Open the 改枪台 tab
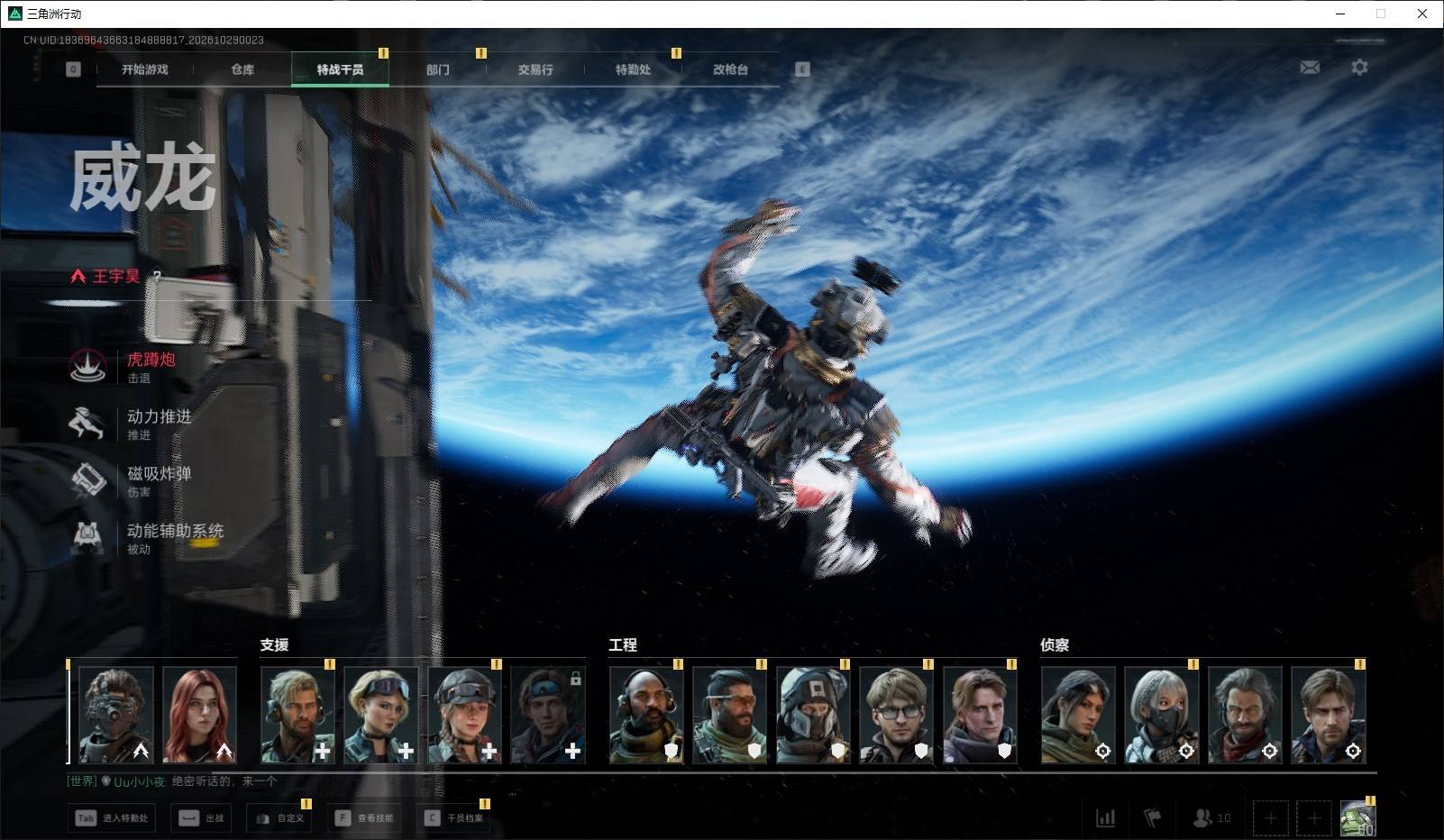This screenshot has height=840, width=1444. [x=730, y=69]
